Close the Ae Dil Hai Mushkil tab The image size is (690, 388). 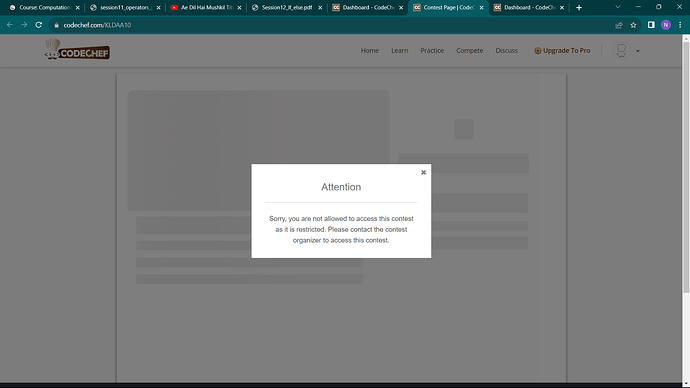[x=239, y=7]
